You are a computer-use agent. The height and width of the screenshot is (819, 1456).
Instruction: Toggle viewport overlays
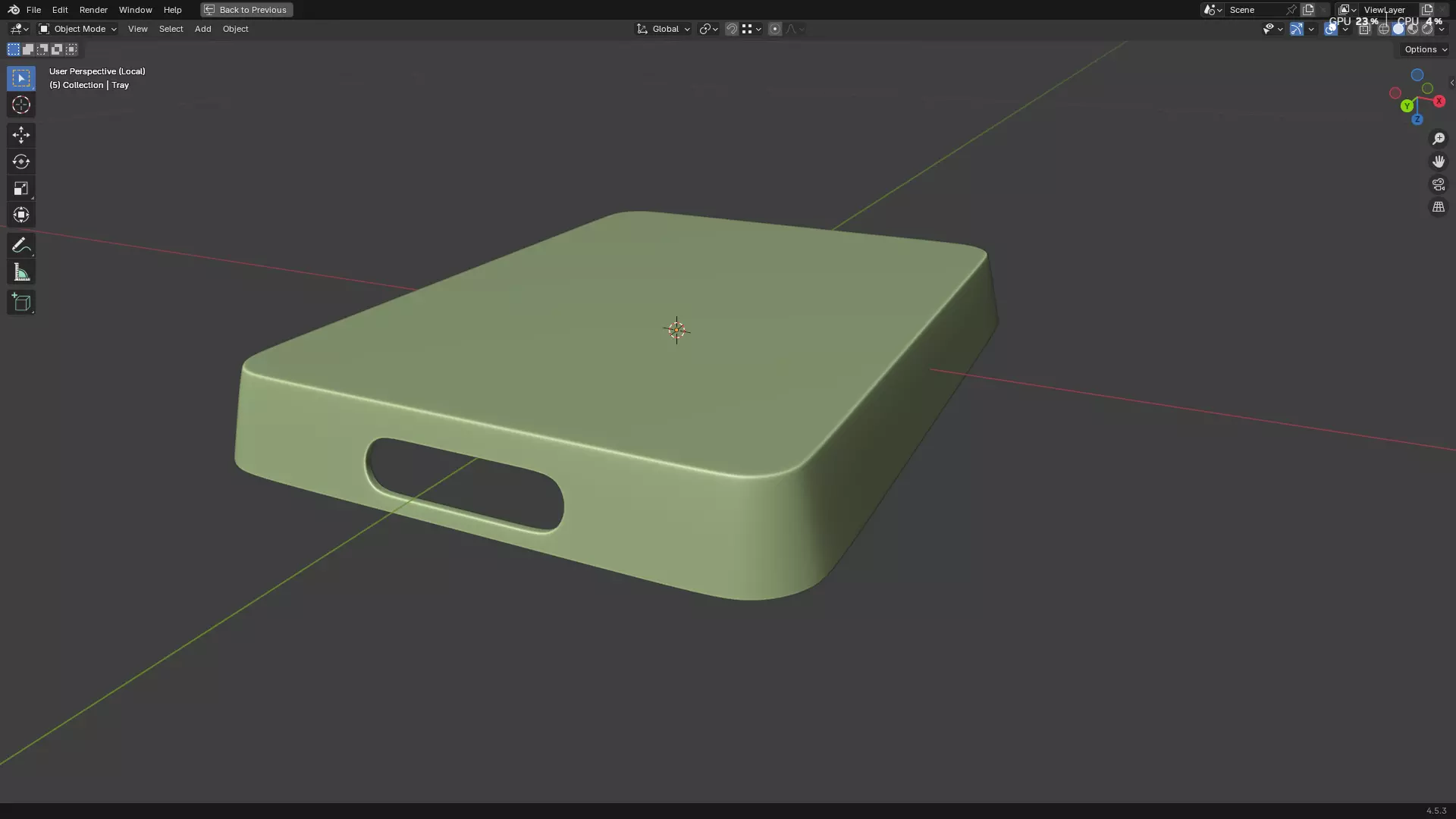tap(1330, 29)
